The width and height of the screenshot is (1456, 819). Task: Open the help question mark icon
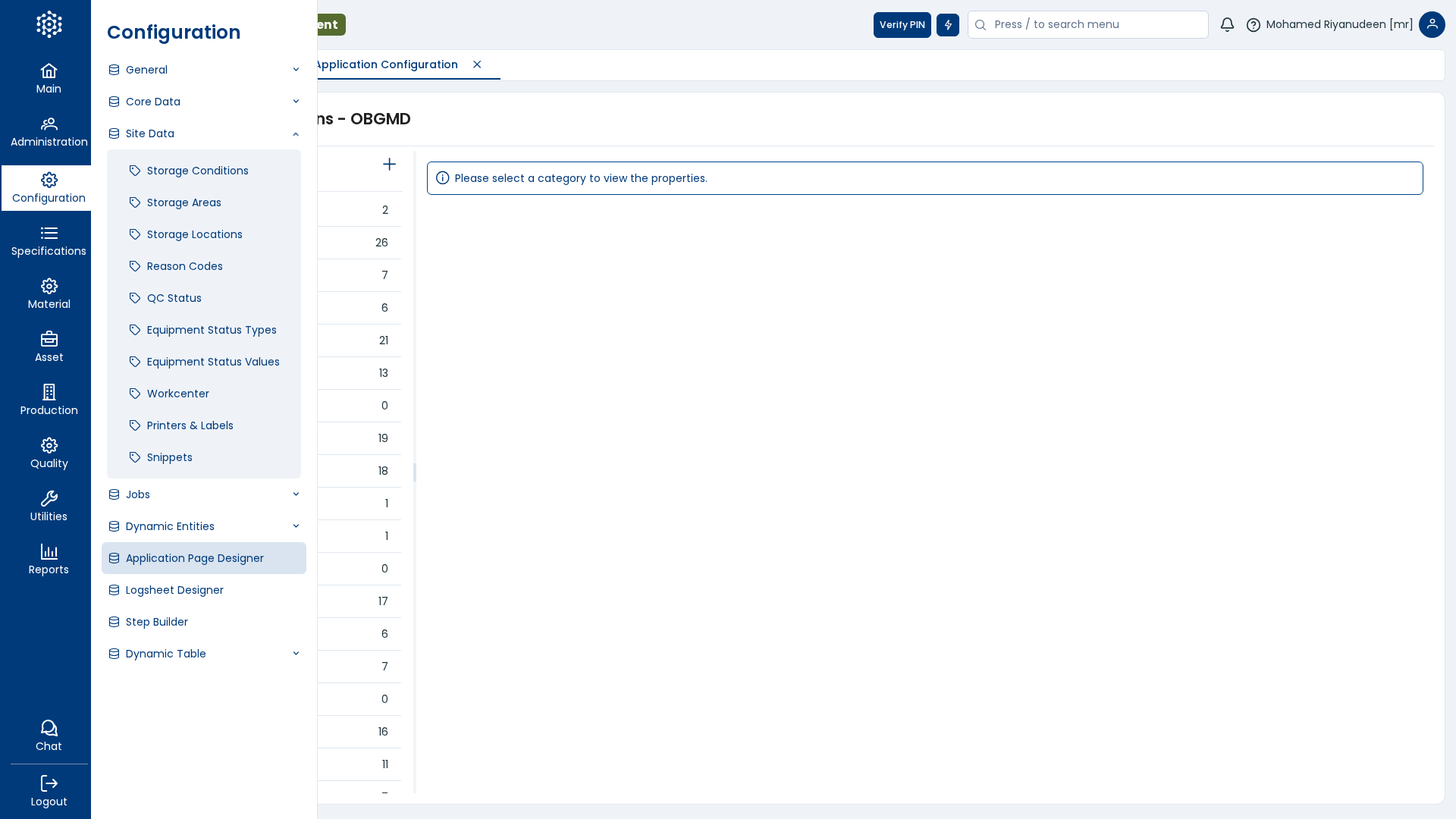[1254, 25]
